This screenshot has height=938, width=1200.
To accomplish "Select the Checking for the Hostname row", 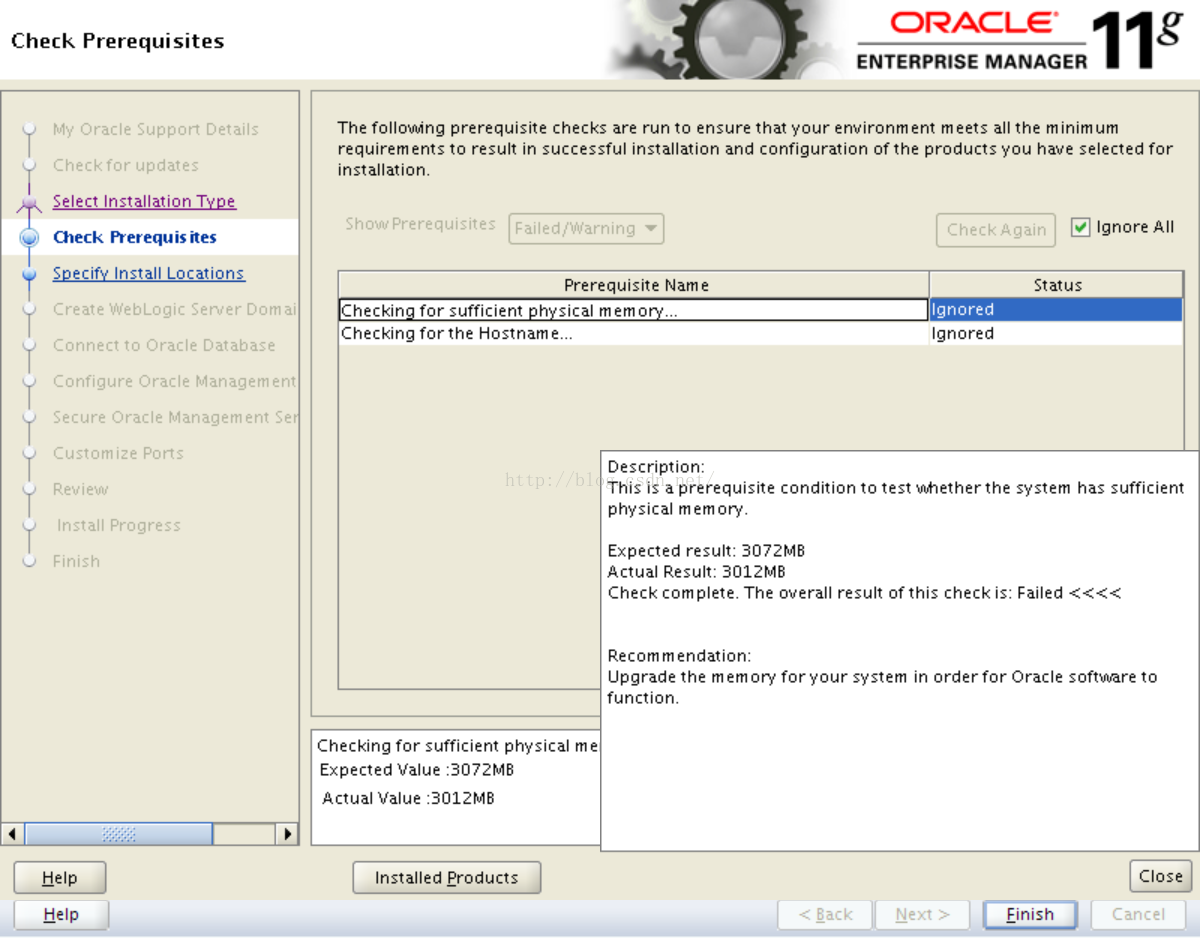I will 760,333.
